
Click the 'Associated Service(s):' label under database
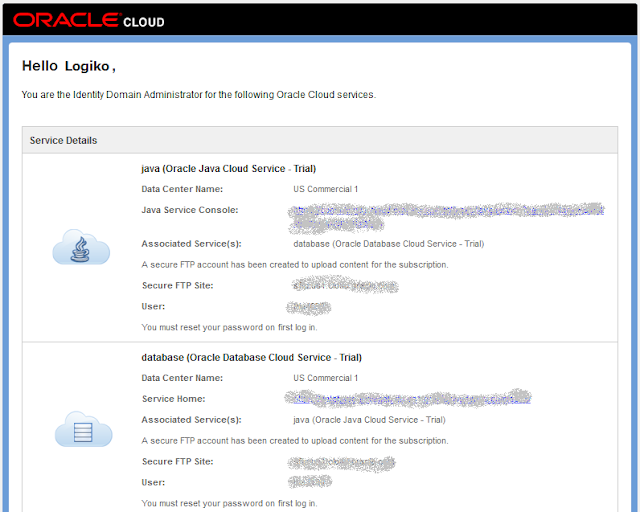click(x=191, y=420)
